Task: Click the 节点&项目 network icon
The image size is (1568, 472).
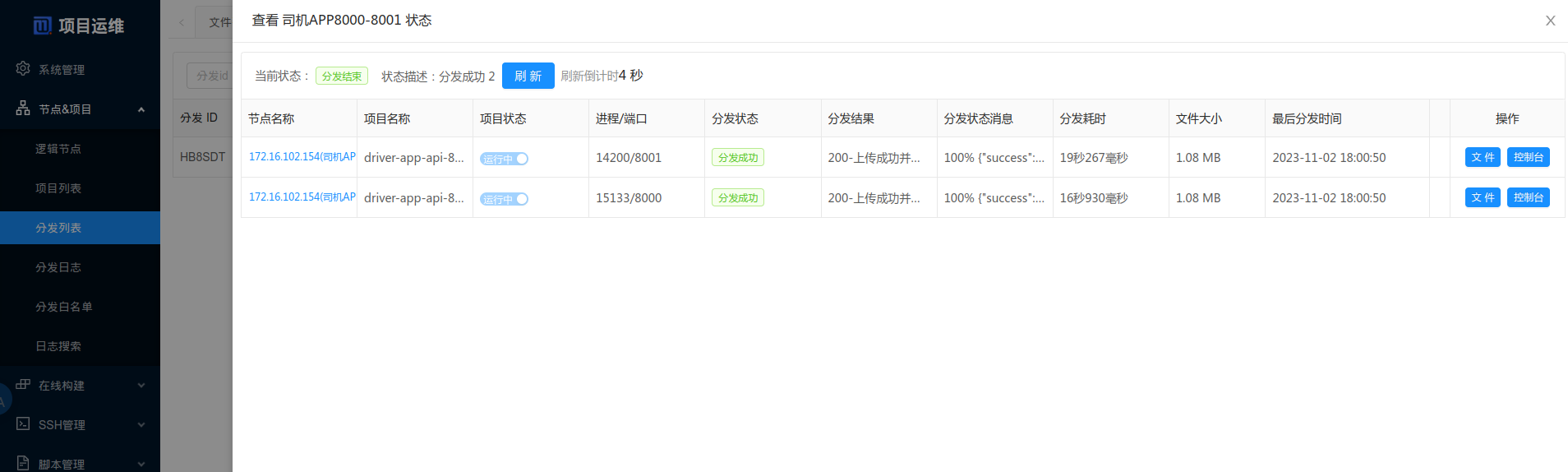Action: (x=23, y=109)
